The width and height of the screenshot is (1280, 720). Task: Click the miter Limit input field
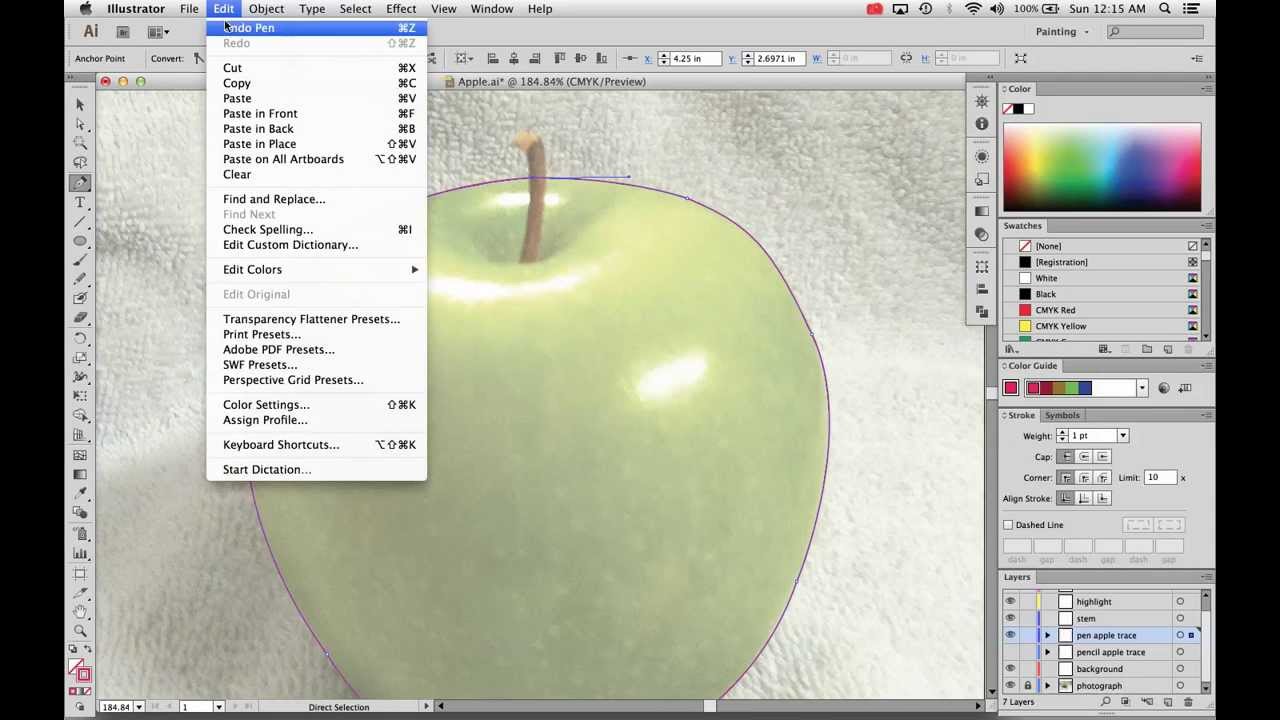[1160, 478]
